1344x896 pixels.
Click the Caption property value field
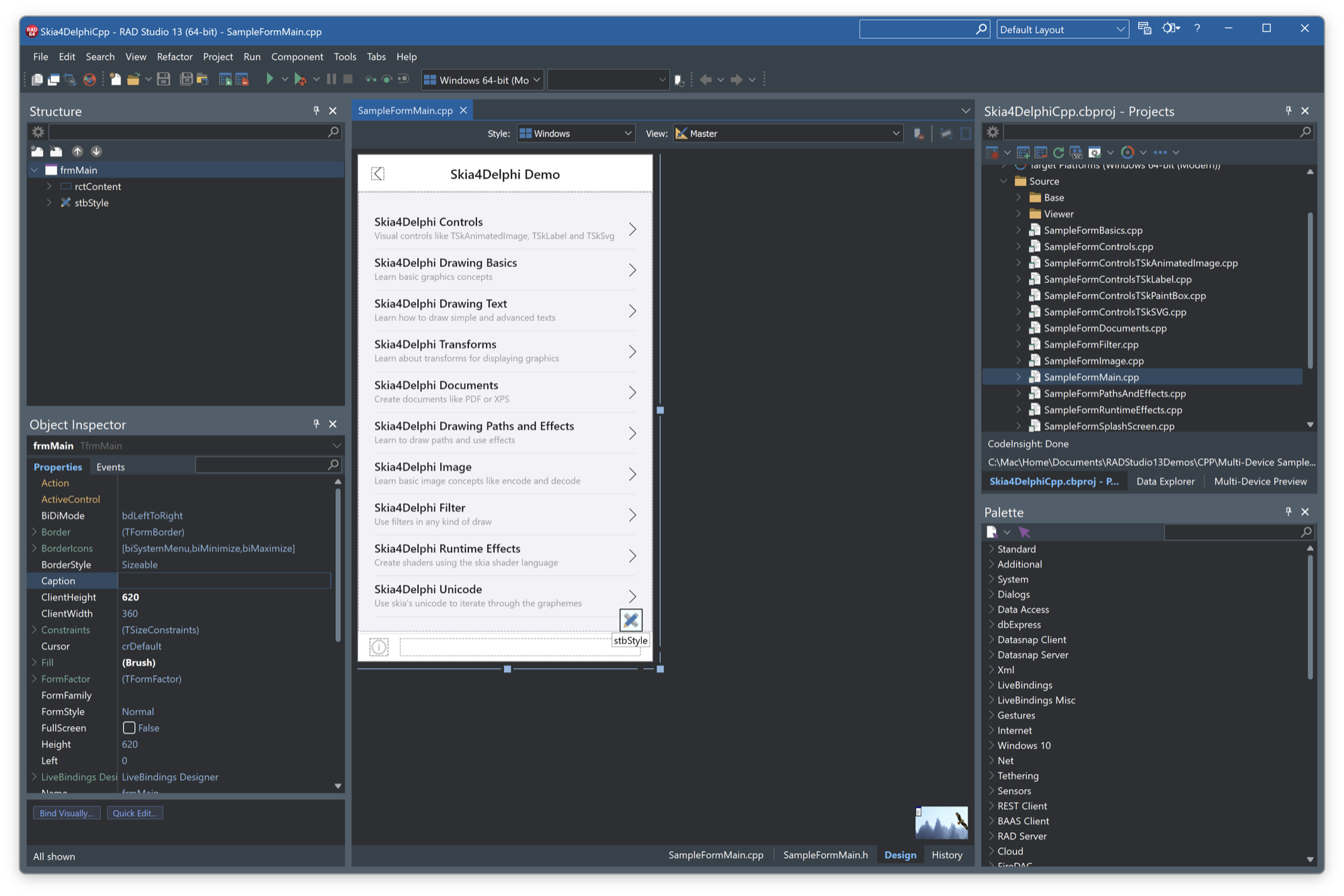coord(224,581)
